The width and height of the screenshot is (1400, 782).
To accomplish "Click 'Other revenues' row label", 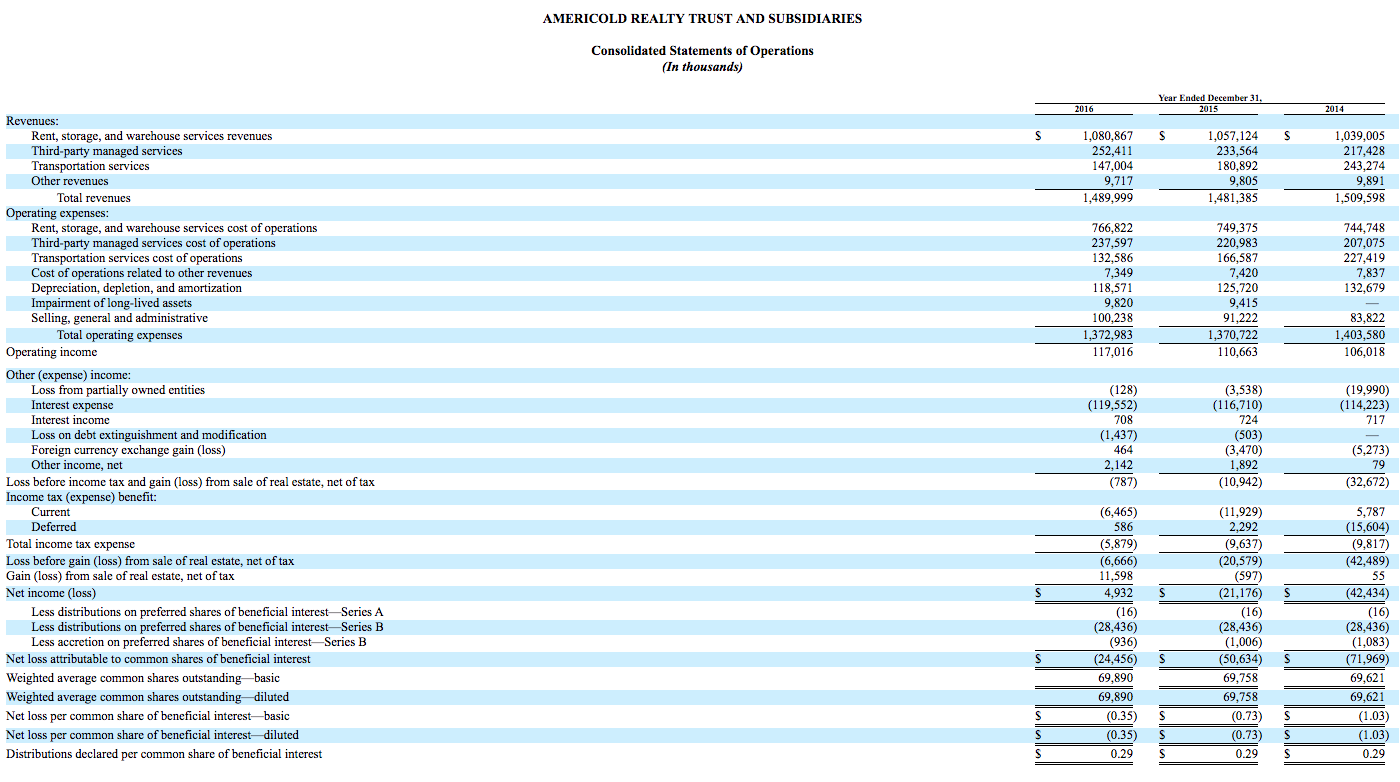I will tap(70, 181).
